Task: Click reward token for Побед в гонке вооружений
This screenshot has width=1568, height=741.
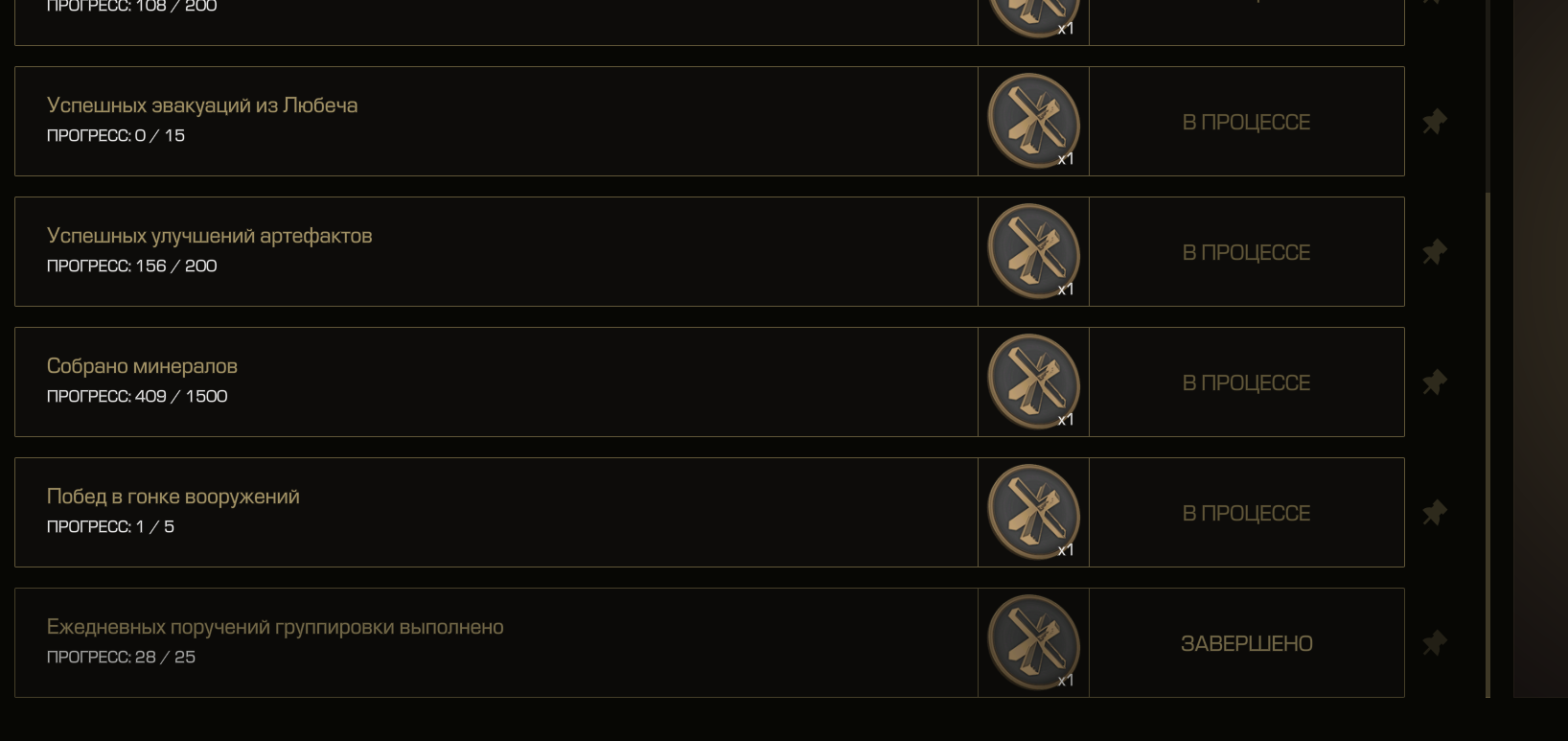Action: 1033,513
